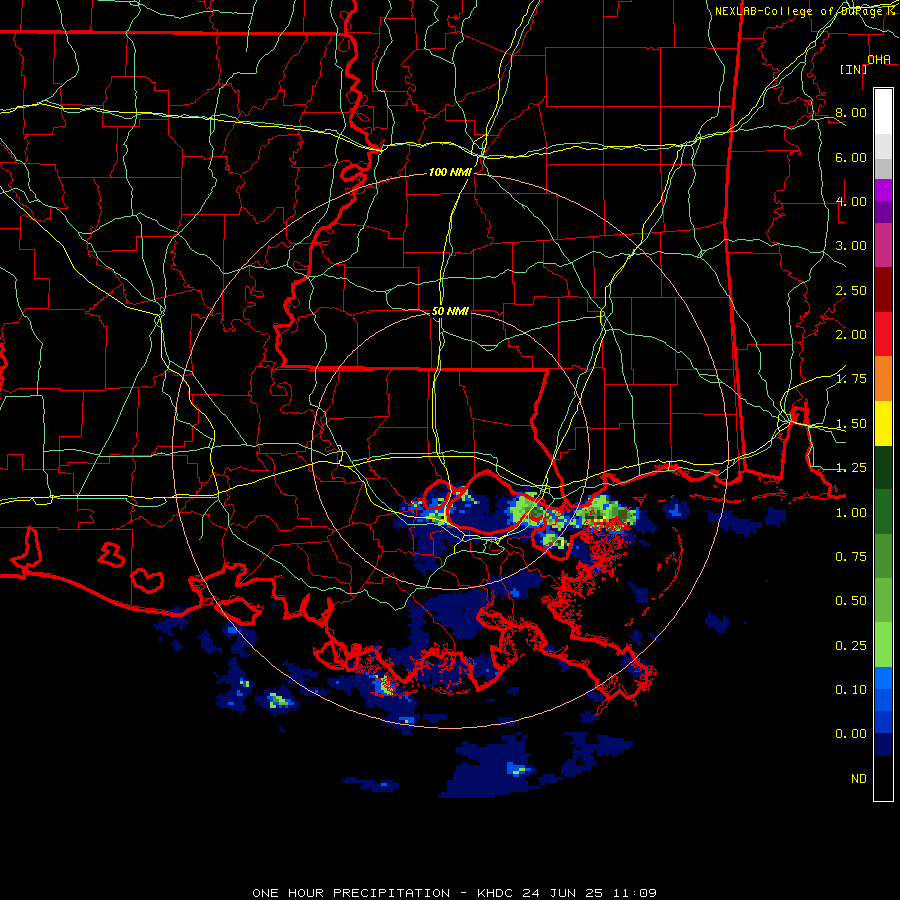The image size is (900, 900).
Task: Click the 8.00 legend value
Action: (x=851, y=112)
